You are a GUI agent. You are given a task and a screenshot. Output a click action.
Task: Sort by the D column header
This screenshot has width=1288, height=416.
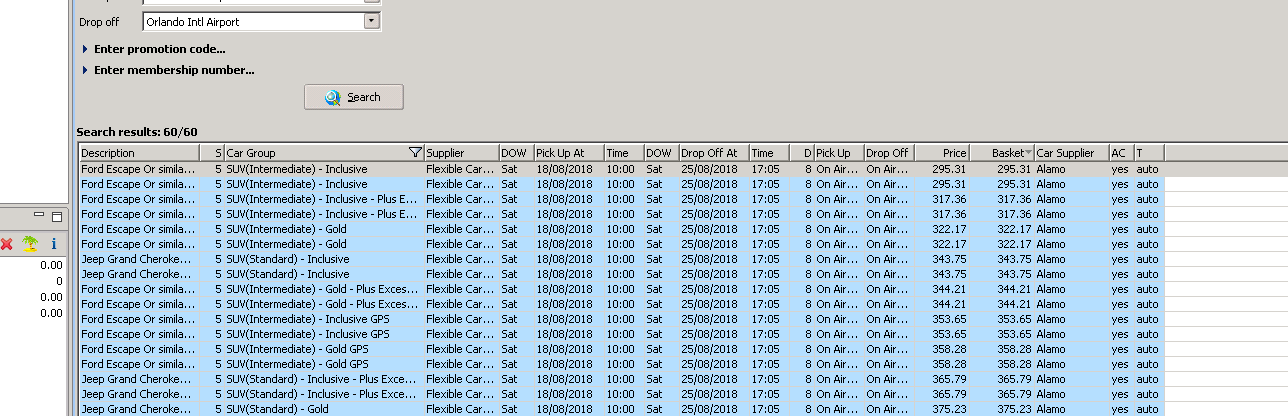[801, 153]
